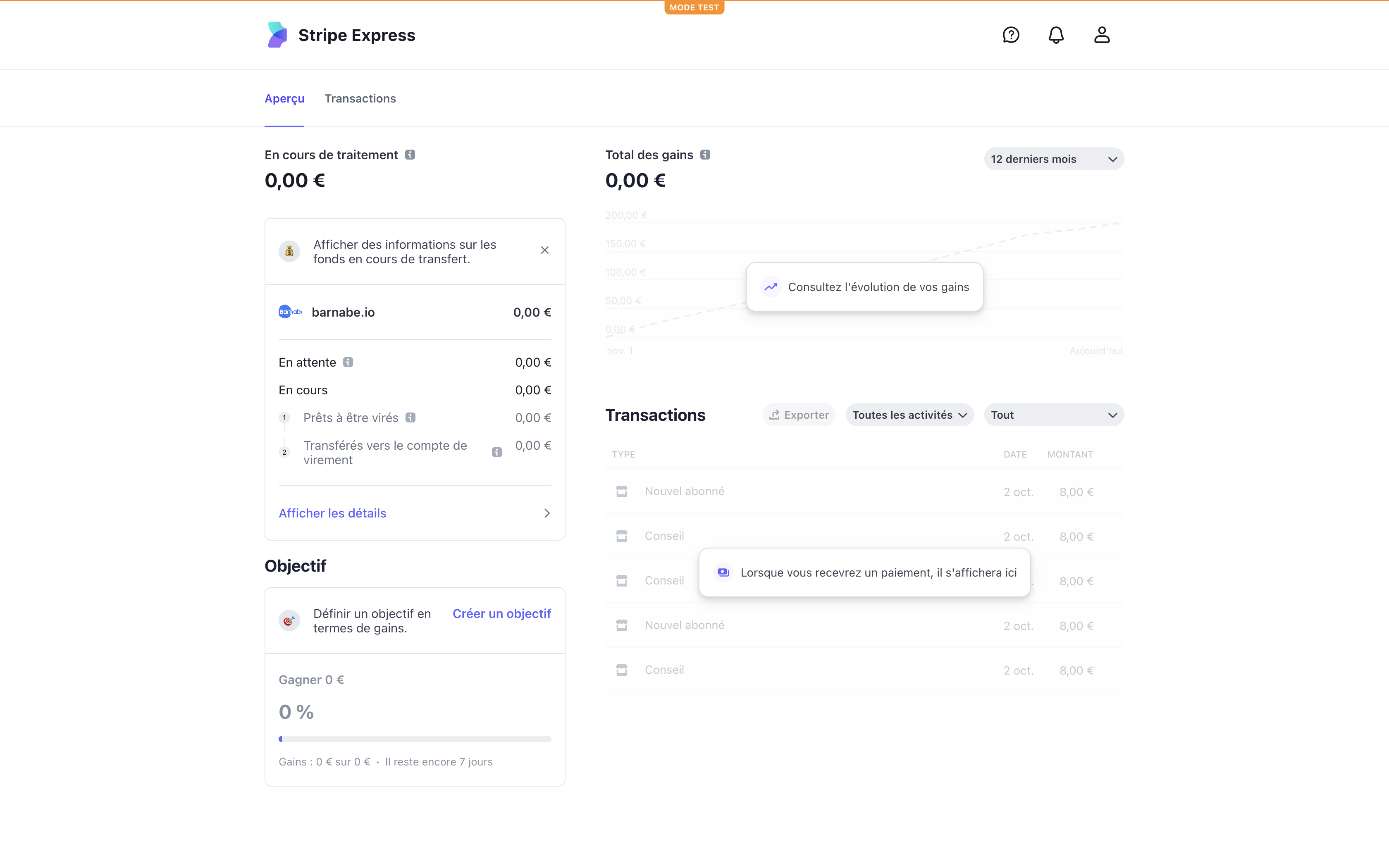
Task: Show info for En cours de traitement
Action: [x=410, y=155]
